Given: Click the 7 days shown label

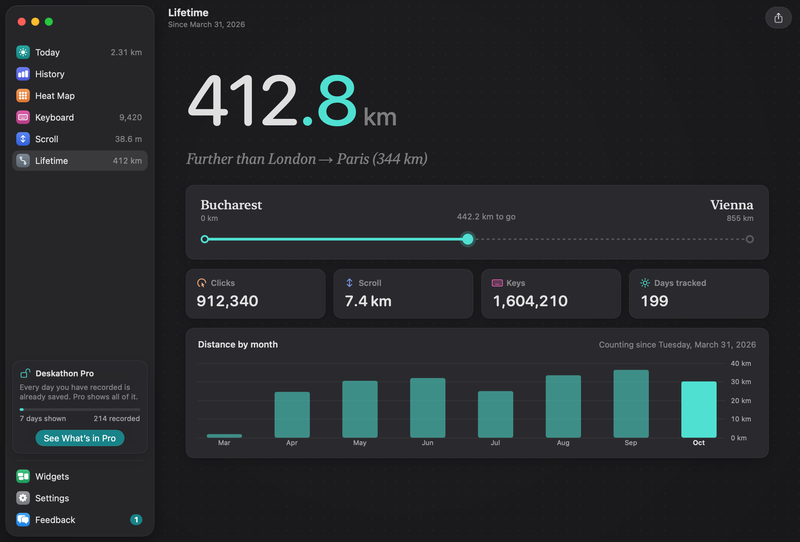Looking at the screenshot, I should 43,418.
